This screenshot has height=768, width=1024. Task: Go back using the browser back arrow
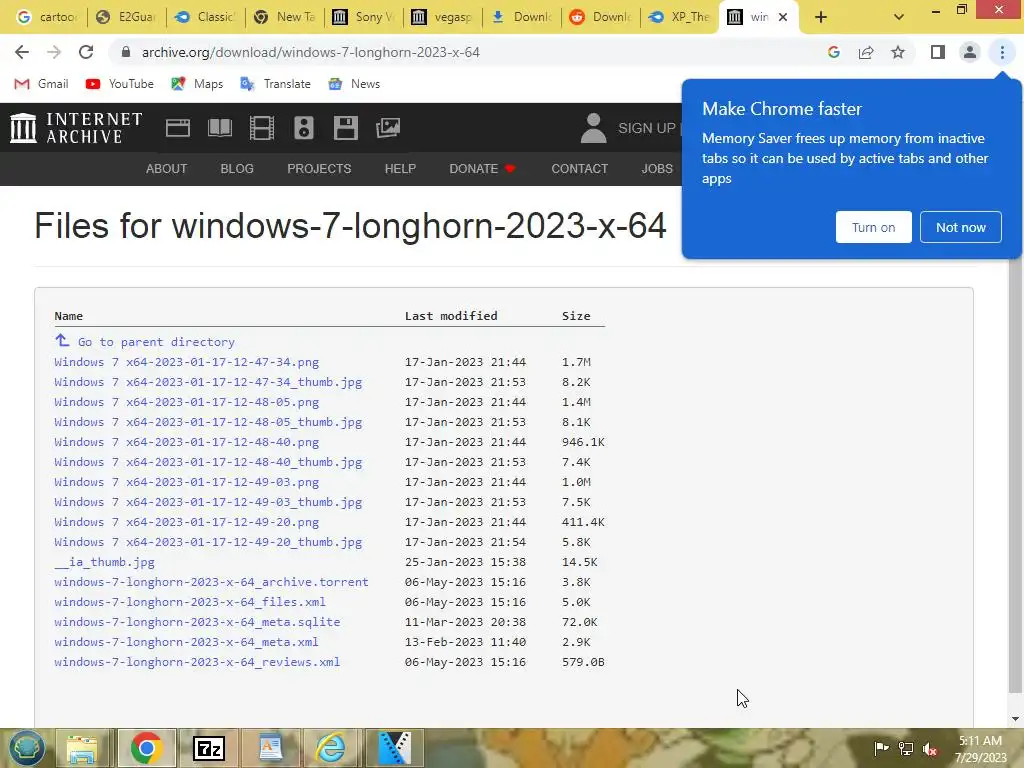(x=22, y=52)
